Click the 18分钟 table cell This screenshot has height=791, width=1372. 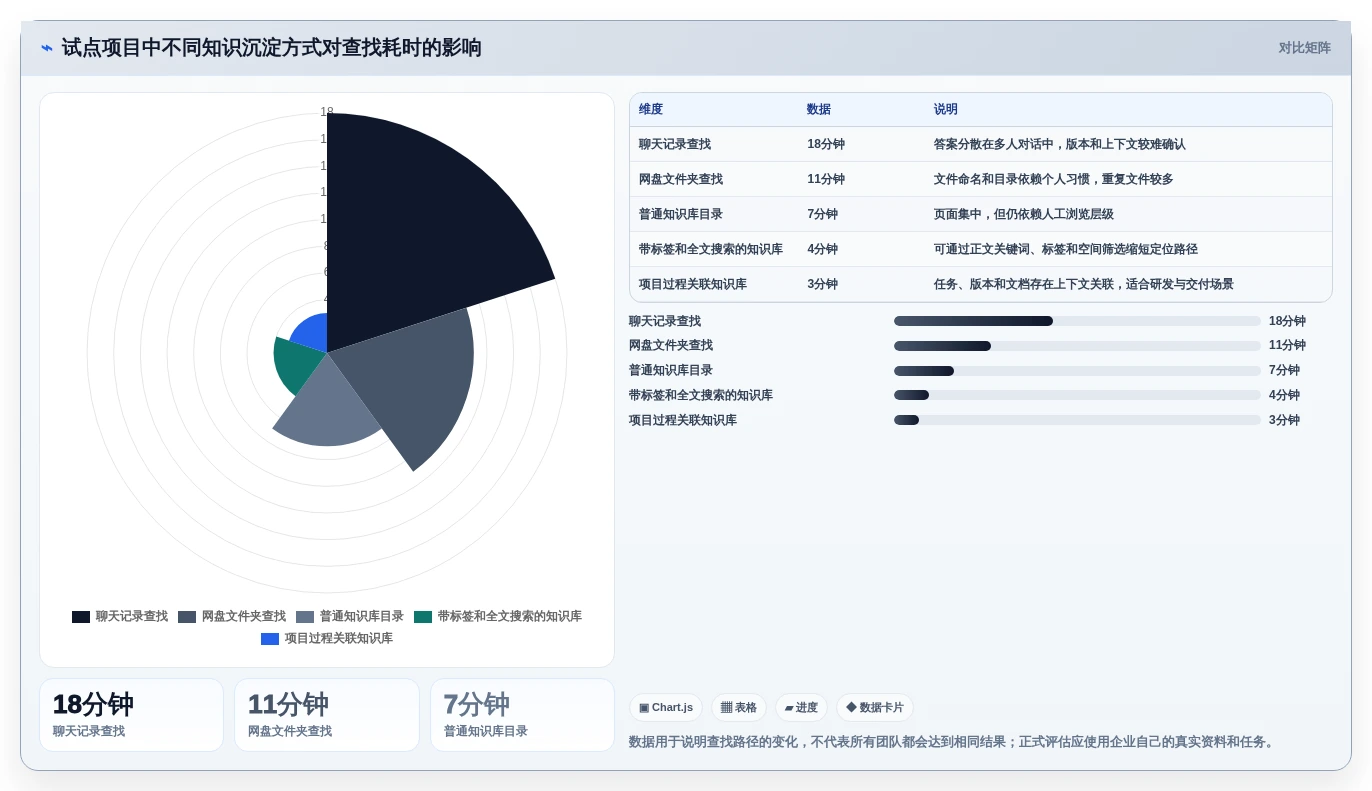click(x=826, y=144)
